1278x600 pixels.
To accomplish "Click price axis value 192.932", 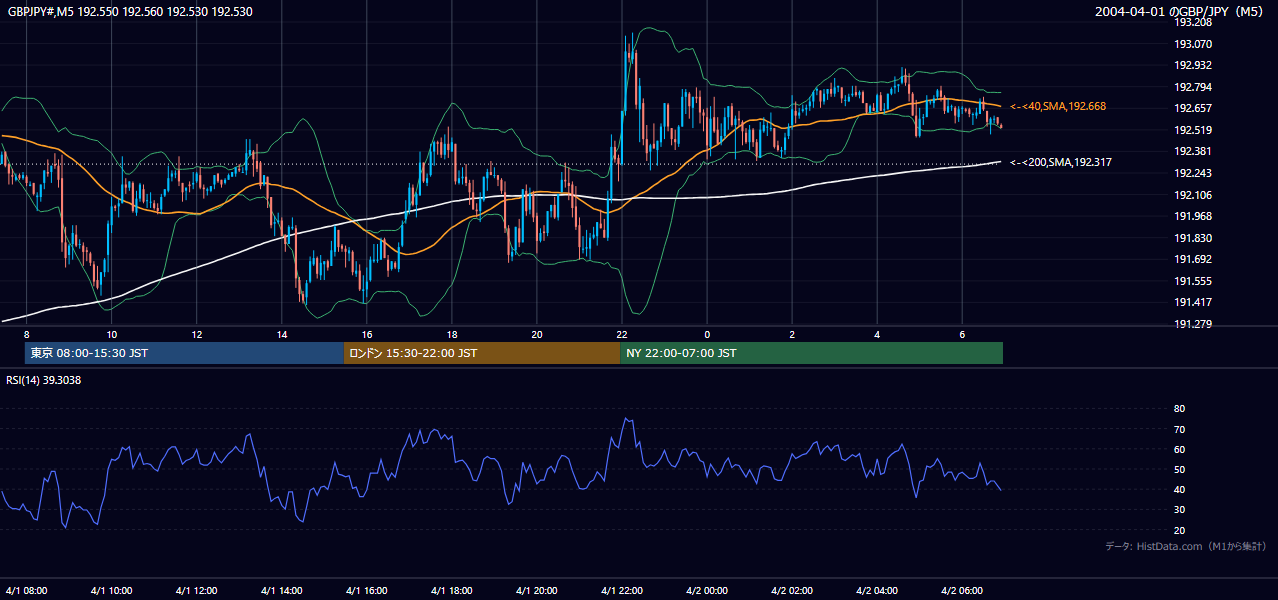I will tap(1192, 65).
